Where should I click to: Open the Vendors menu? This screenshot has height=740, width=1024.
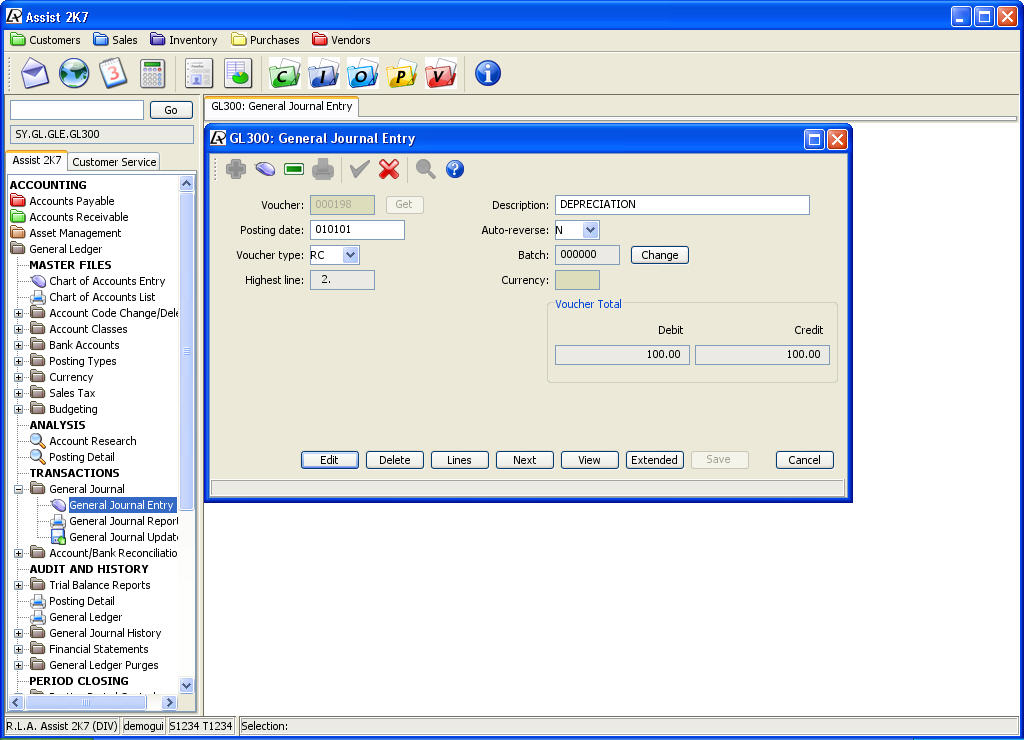coord(341,40)
